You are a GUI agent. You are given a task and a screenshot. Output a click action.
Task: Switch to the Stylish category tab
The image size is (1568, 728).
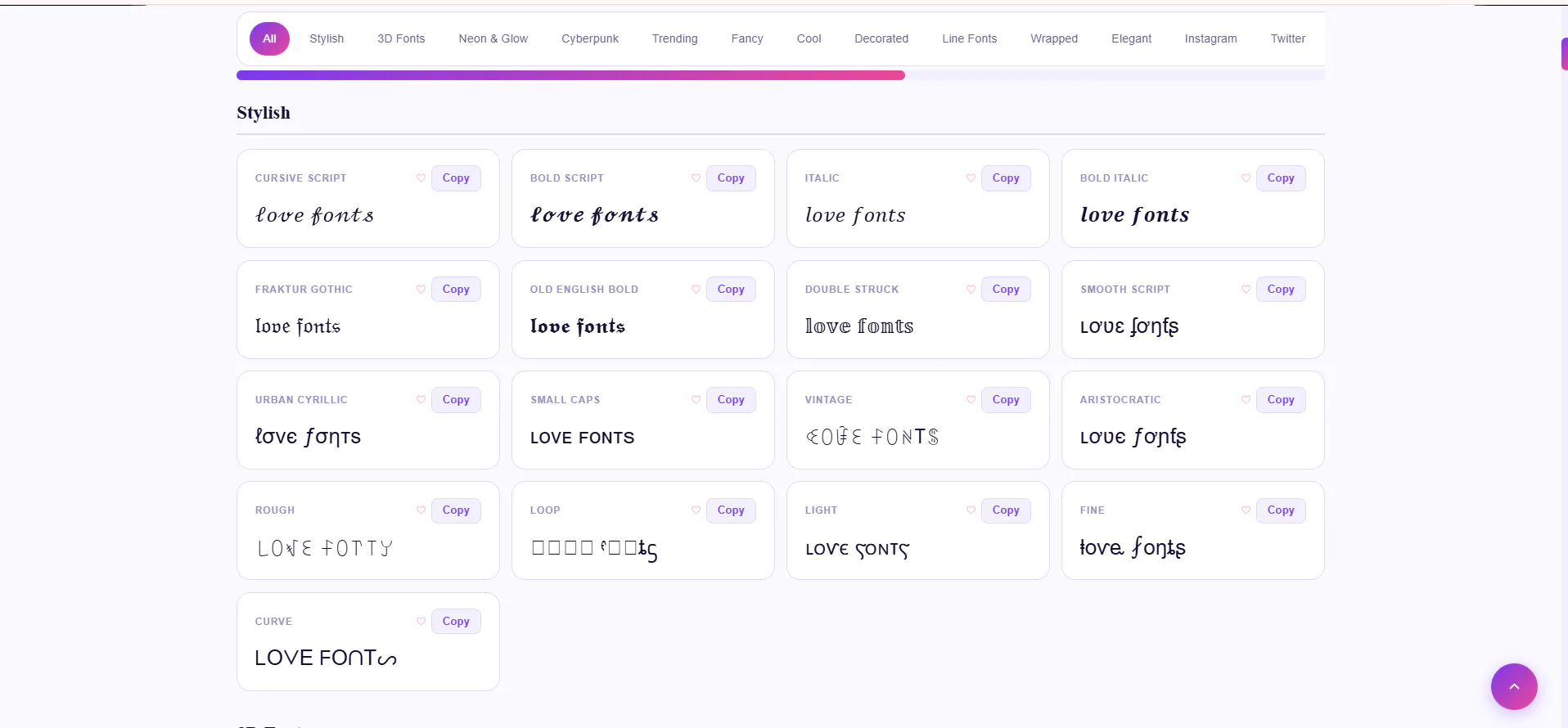(327, 38)
